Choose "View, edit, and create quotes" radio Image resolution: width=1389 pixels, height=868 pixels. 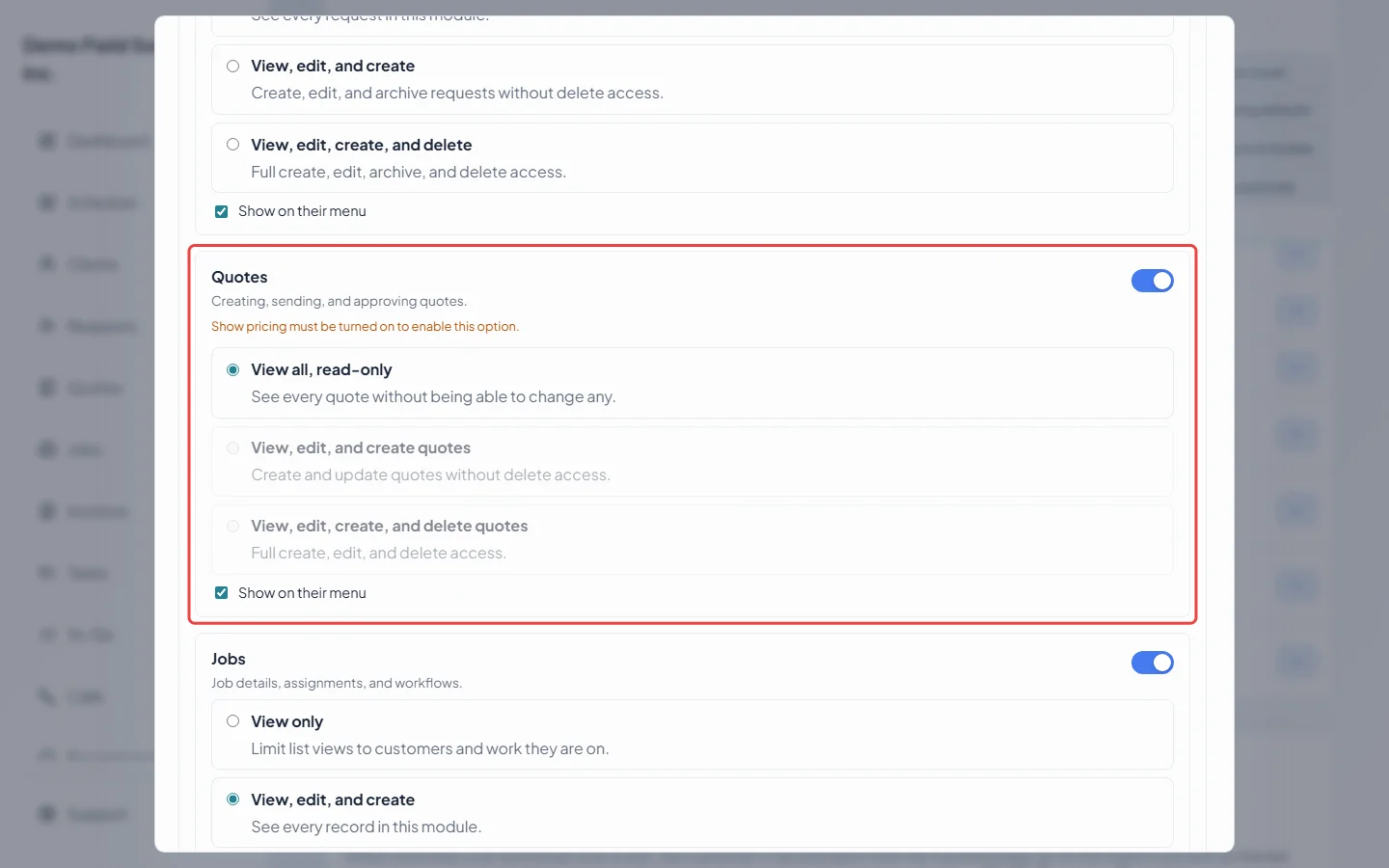tap(232, 448)
